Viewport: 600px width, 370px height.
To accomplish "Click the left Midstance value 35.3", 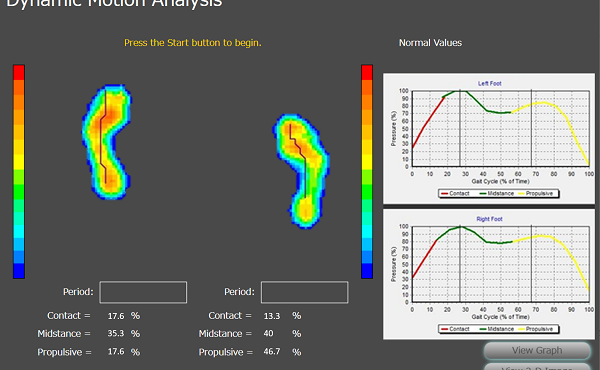I will (116, 333).
